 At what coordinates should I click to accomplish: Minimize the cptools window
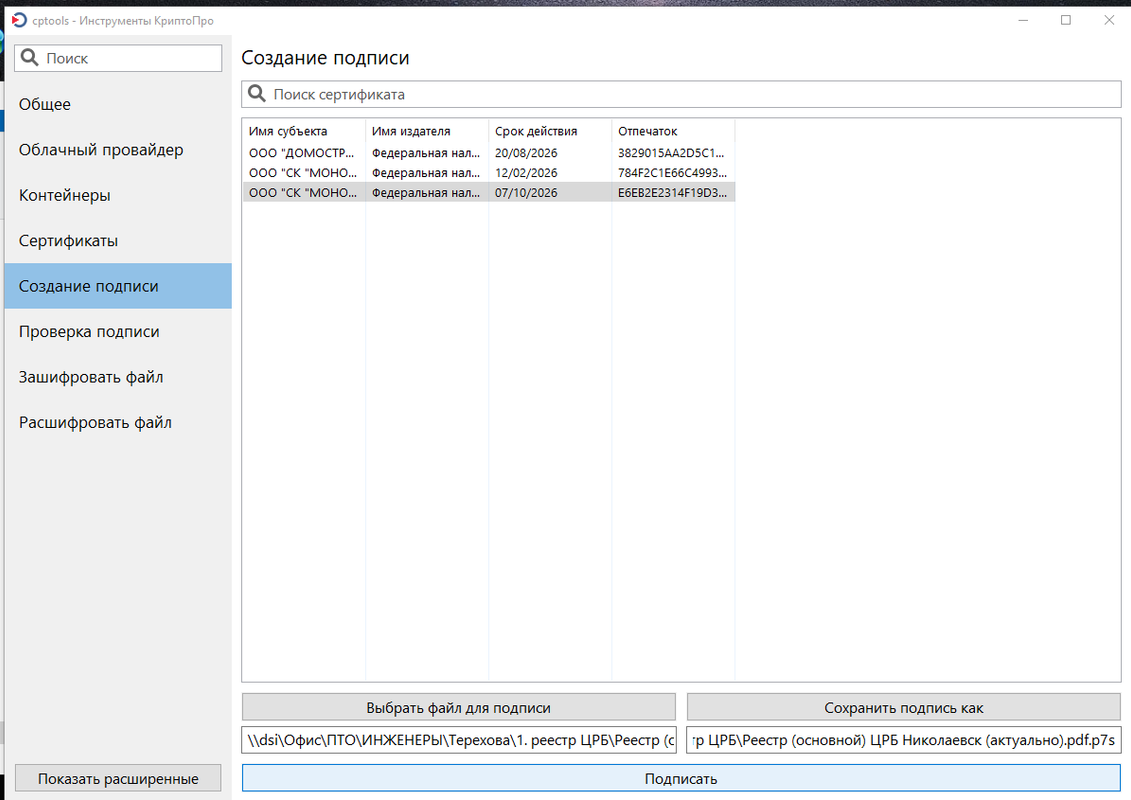1023,20
